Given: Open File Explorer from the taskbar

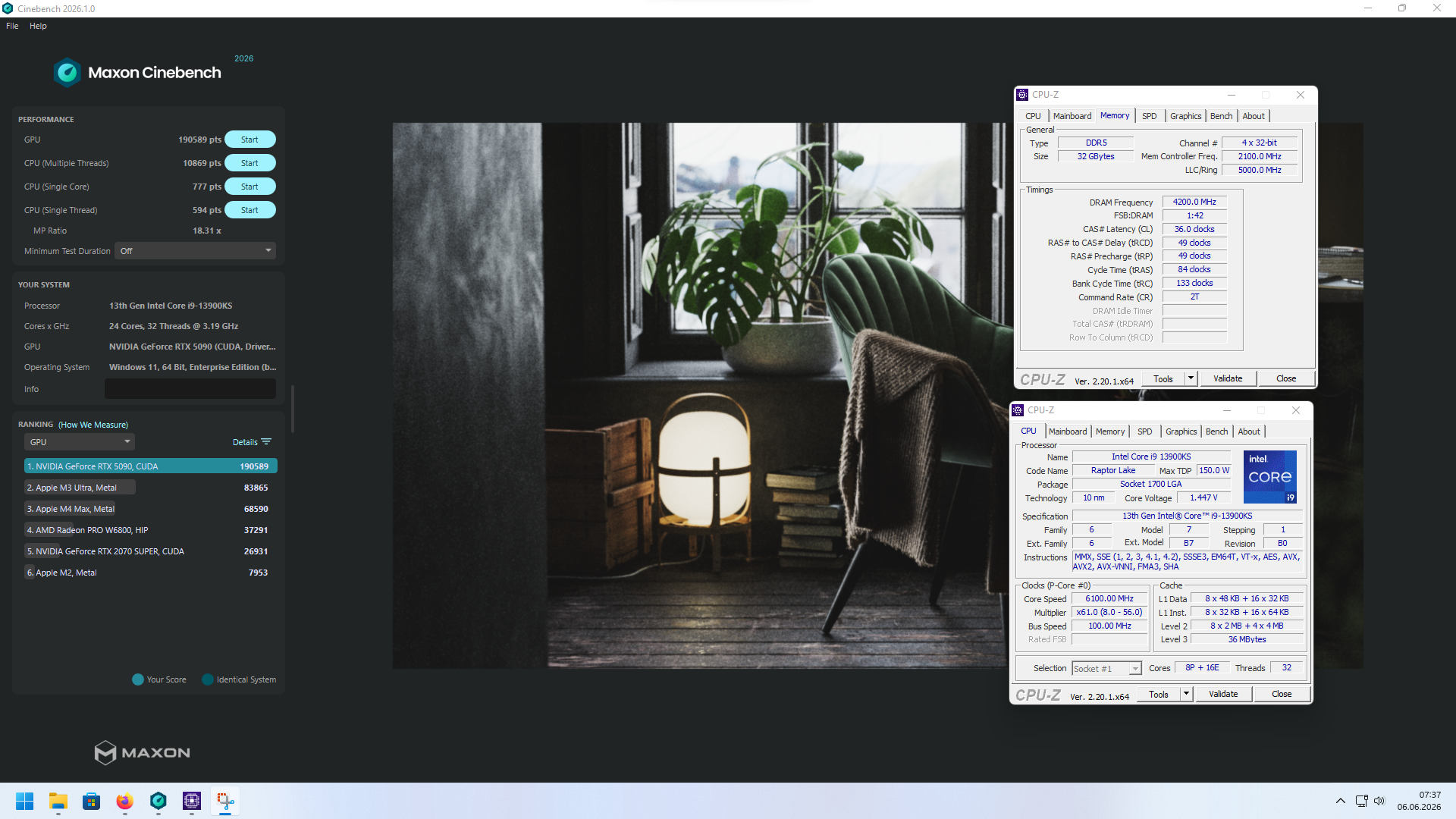Looking at the screenshot, I should (58, 801).
